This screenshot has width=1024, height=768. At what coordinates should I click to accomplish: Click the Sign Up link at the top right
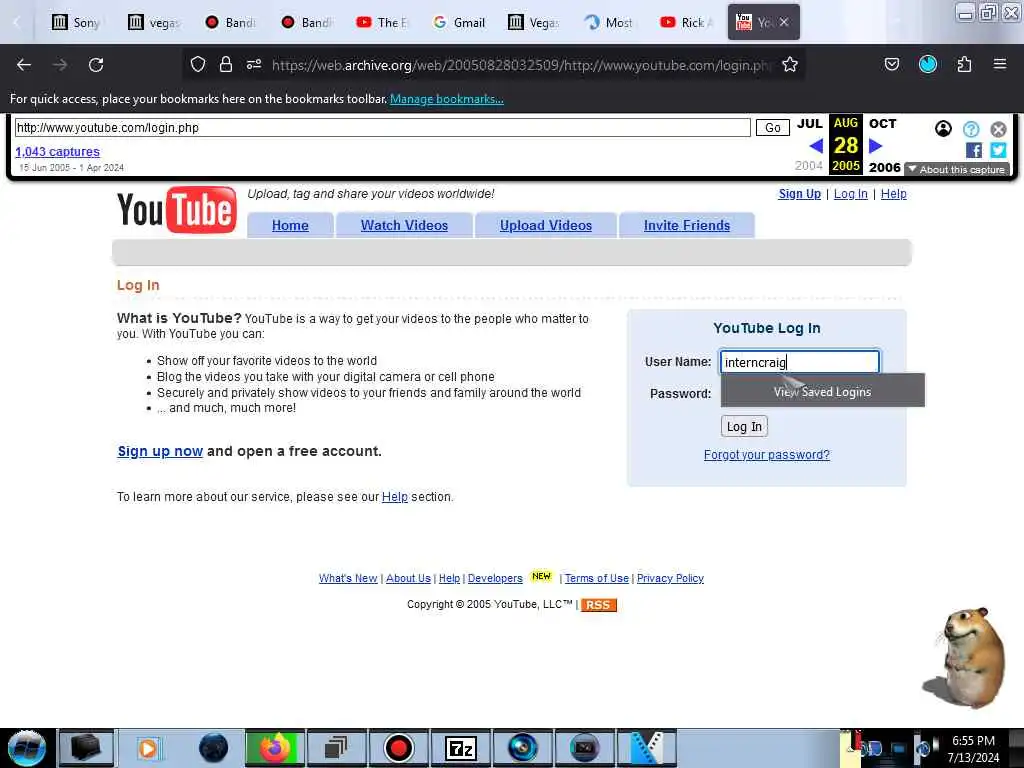(799, 194)
